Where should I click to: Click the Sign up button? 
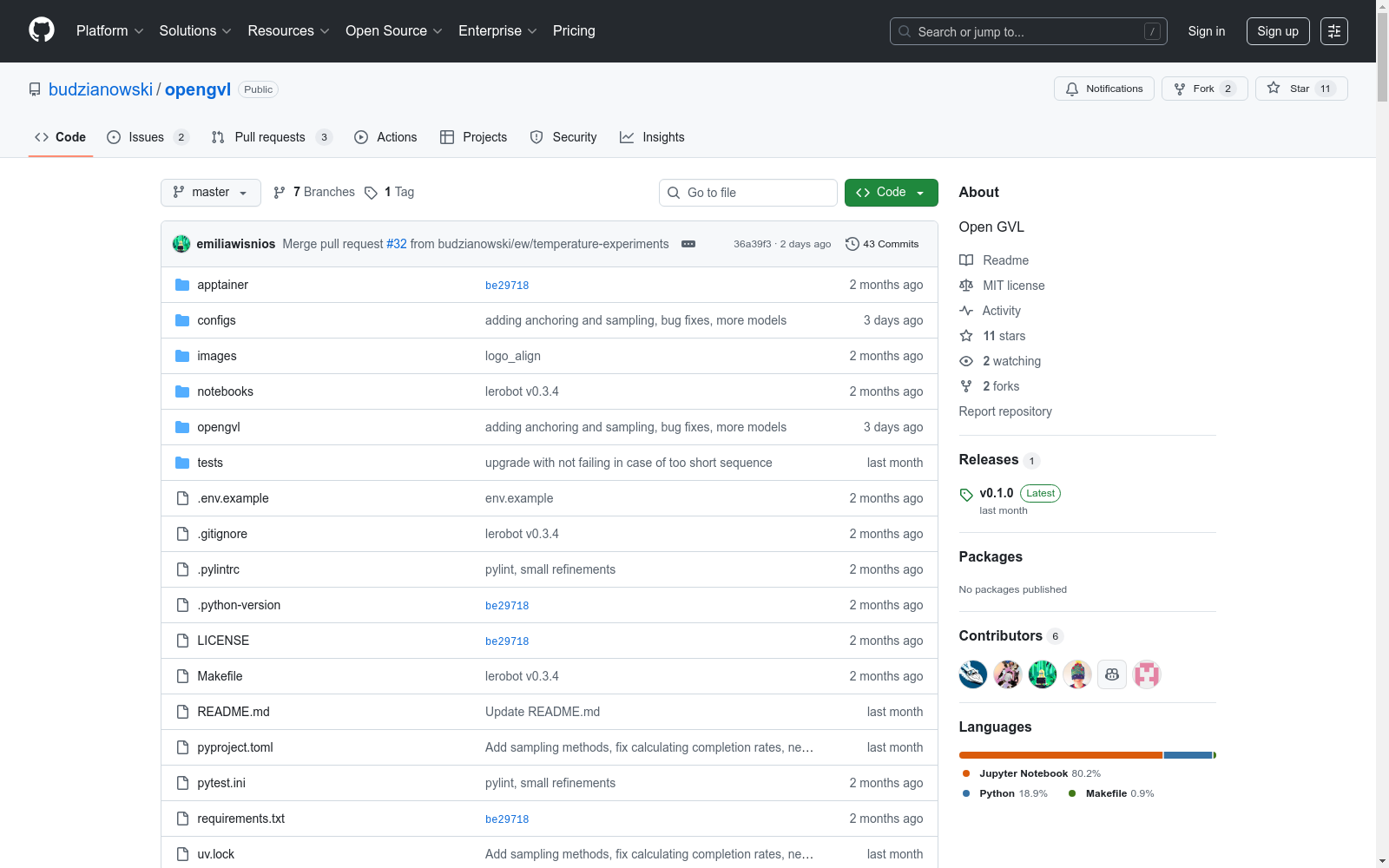[x=1278, y=31]
